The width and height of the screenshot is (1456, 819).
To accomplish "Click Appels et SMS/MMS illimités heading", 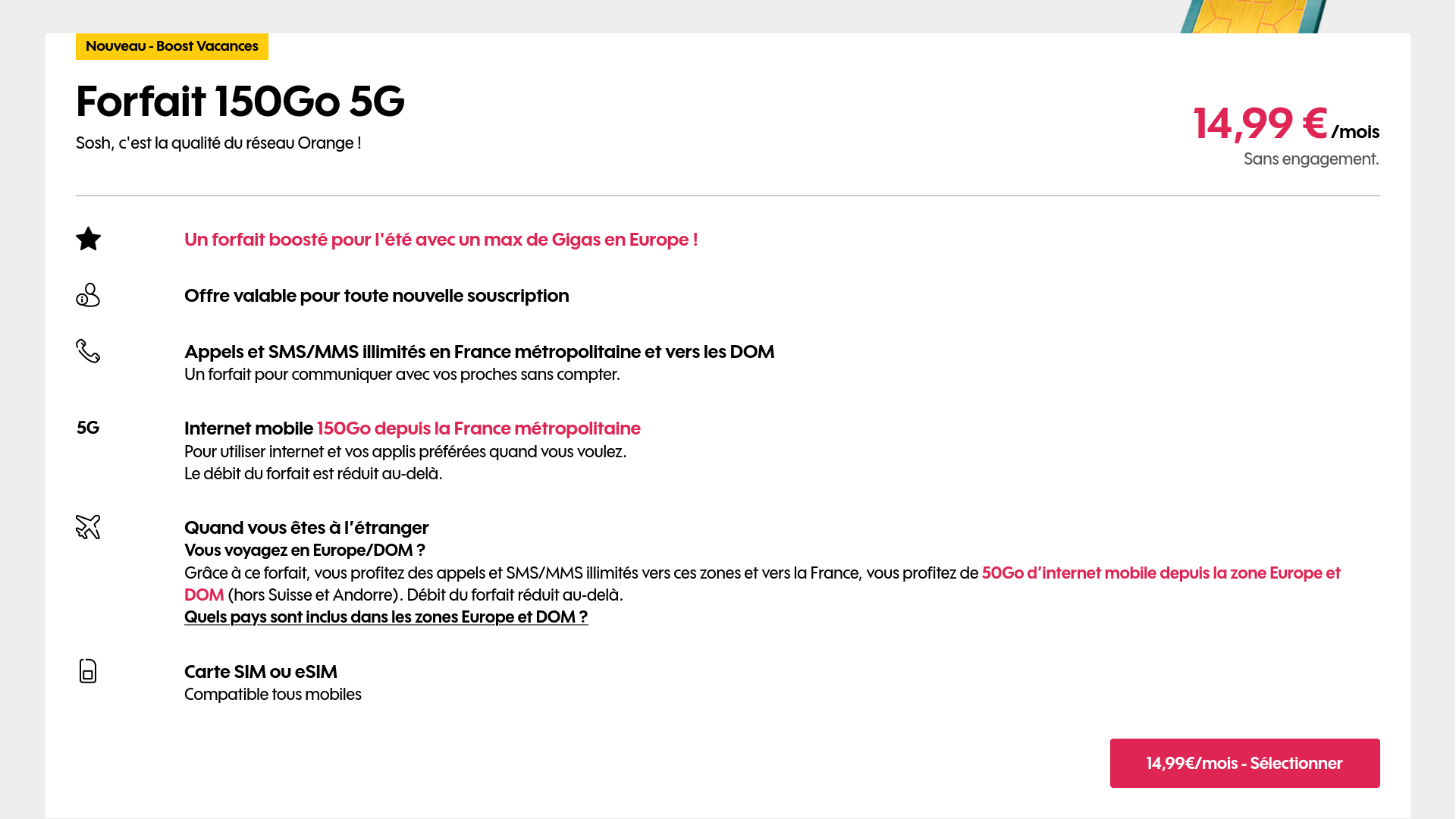I will tap(479, 352).
